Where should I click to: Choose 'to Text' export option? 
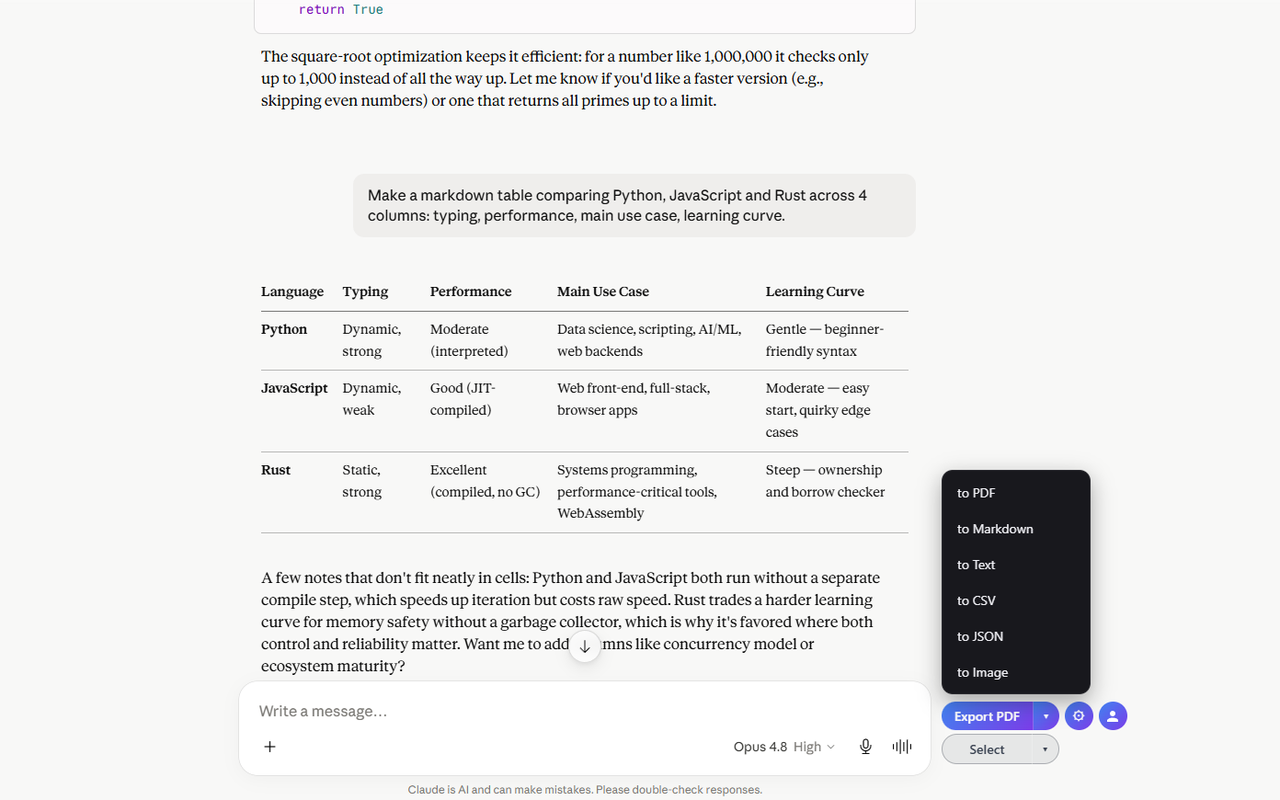click(x=1016, y=565)
